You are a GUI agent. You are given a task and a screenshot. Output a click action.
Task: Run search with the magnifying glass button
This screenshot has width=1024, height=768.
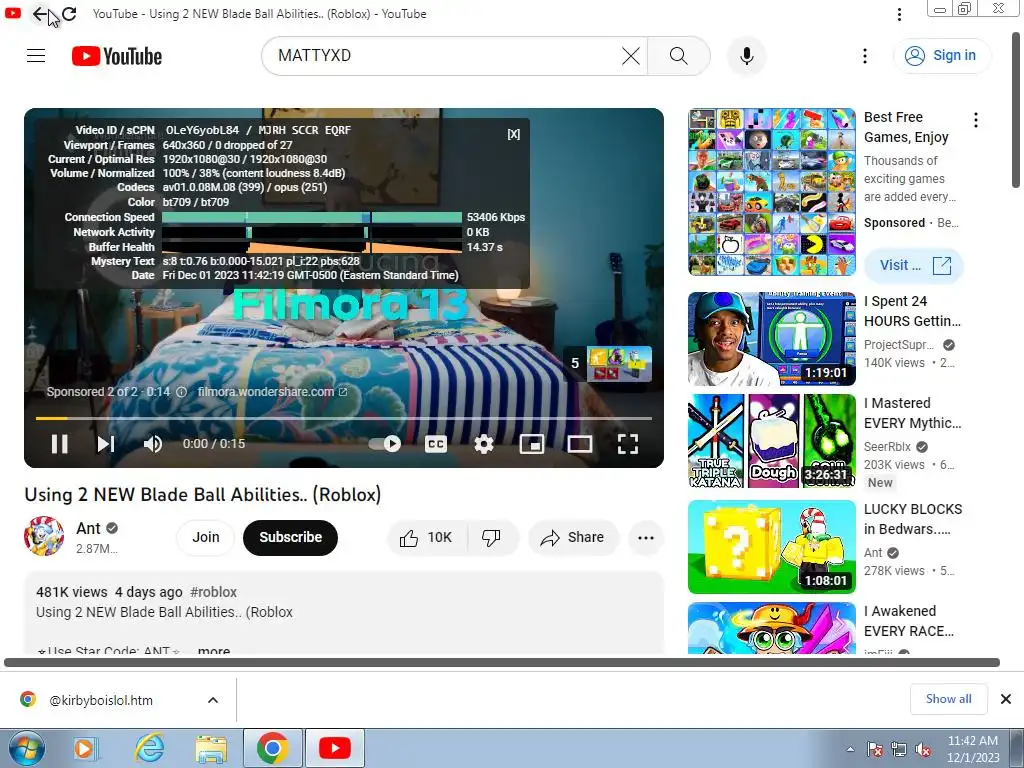point(679,56)
